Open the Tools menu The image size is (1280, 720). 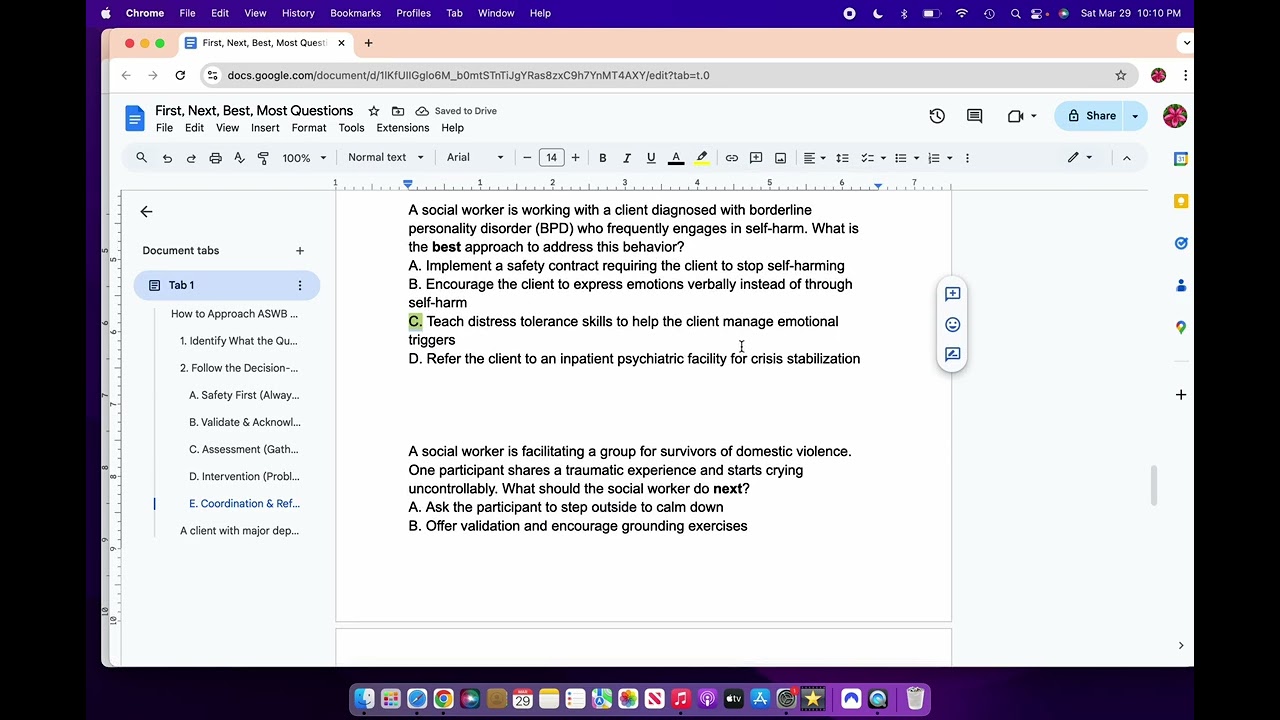[351, 128]
